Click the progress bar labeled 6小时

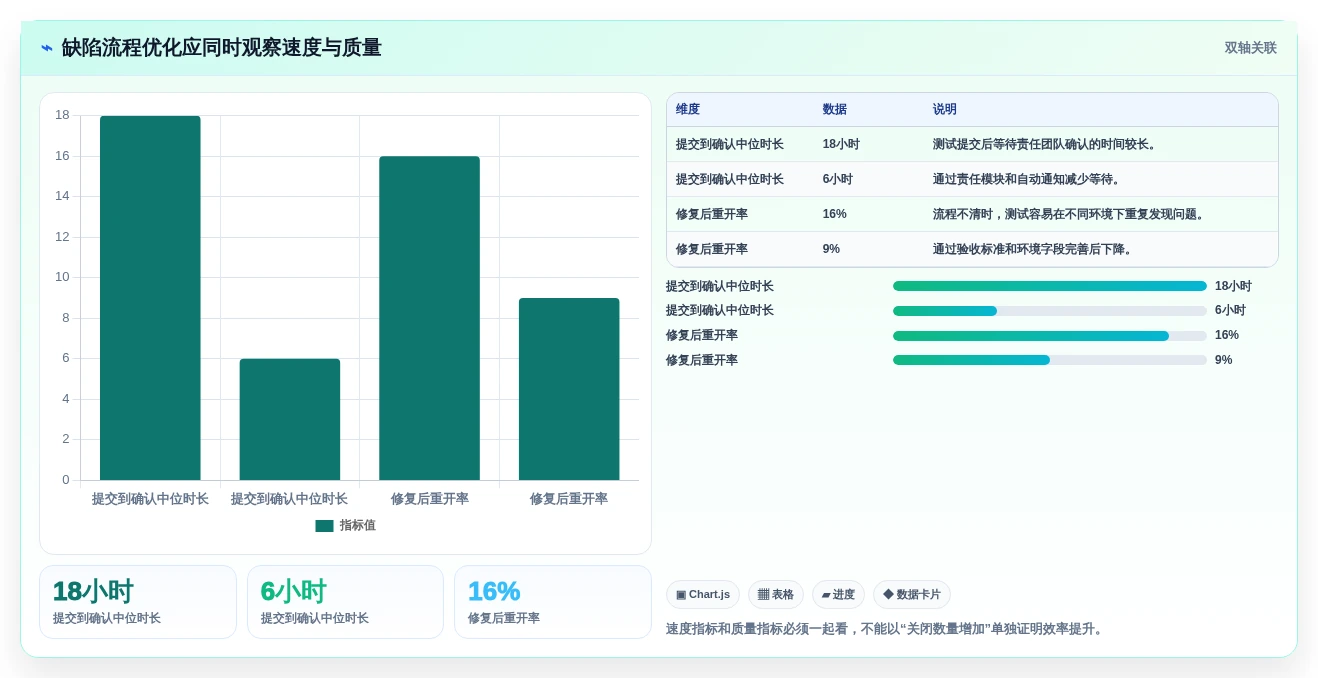pyautogui.click(x=1050, y=311)
